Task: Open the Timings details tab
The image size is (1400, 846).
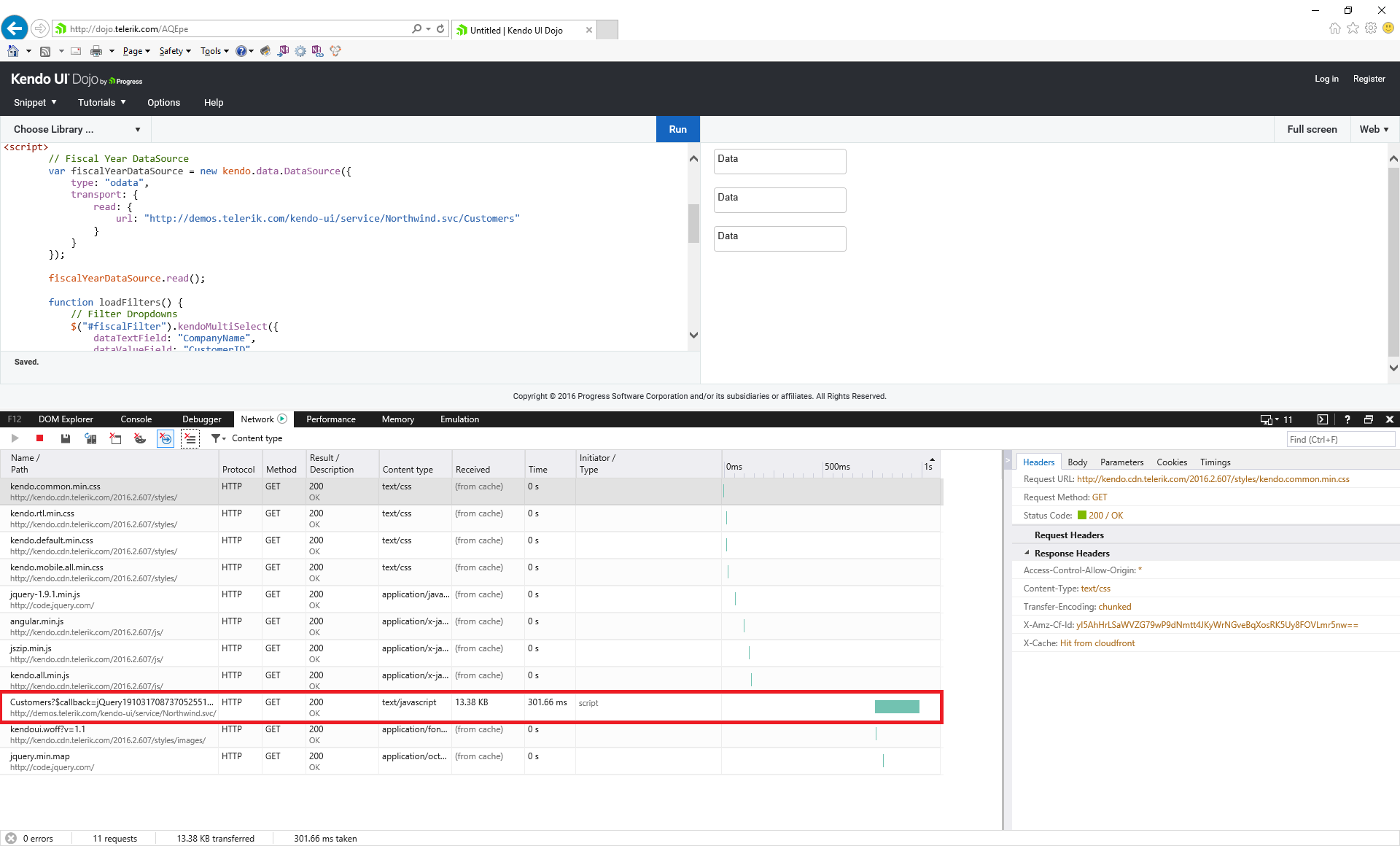Action: pos(1215,462)
